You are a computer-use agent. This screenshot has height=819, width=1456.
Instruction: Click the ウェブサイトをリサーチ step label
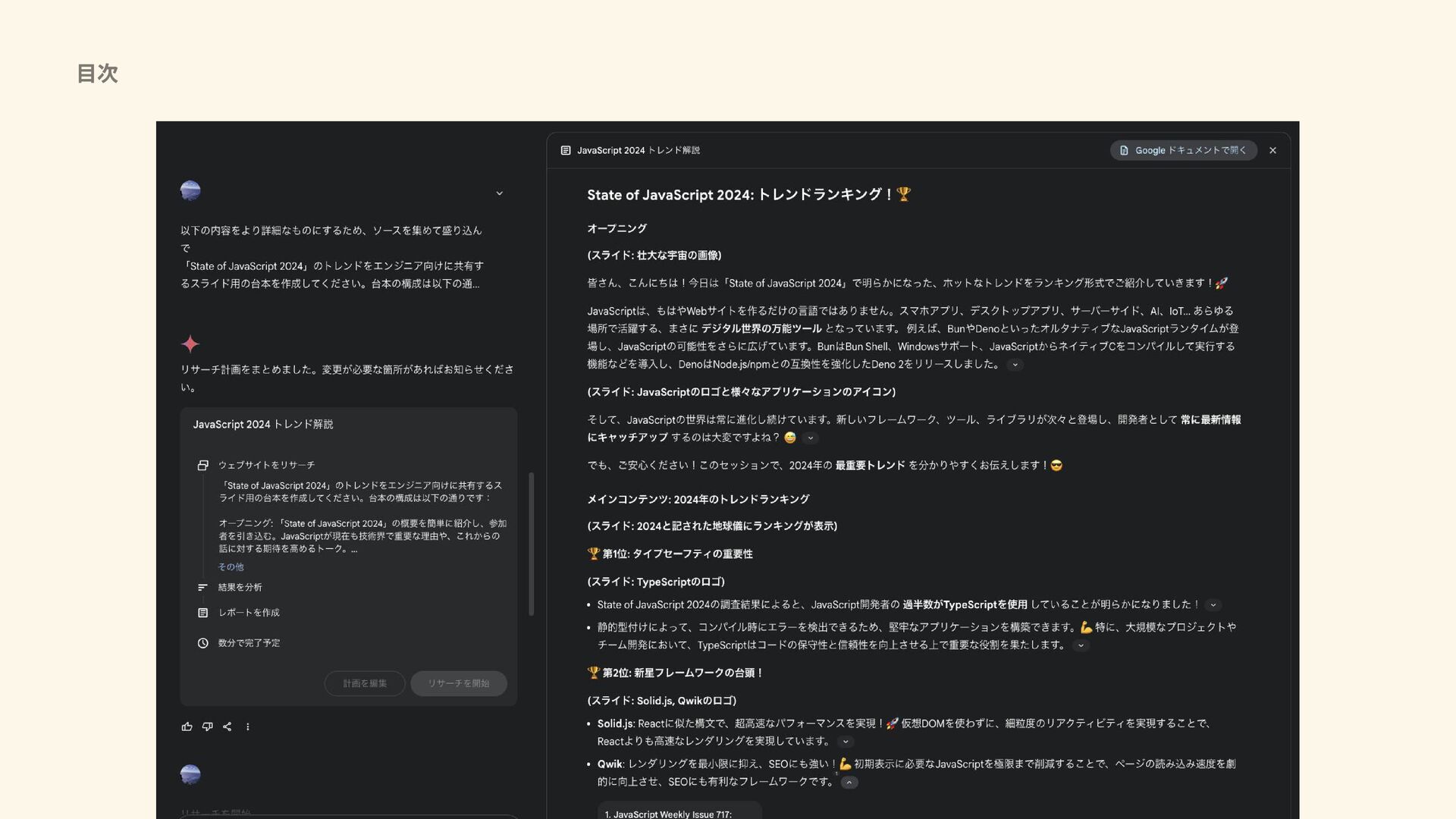click(266, 465)
